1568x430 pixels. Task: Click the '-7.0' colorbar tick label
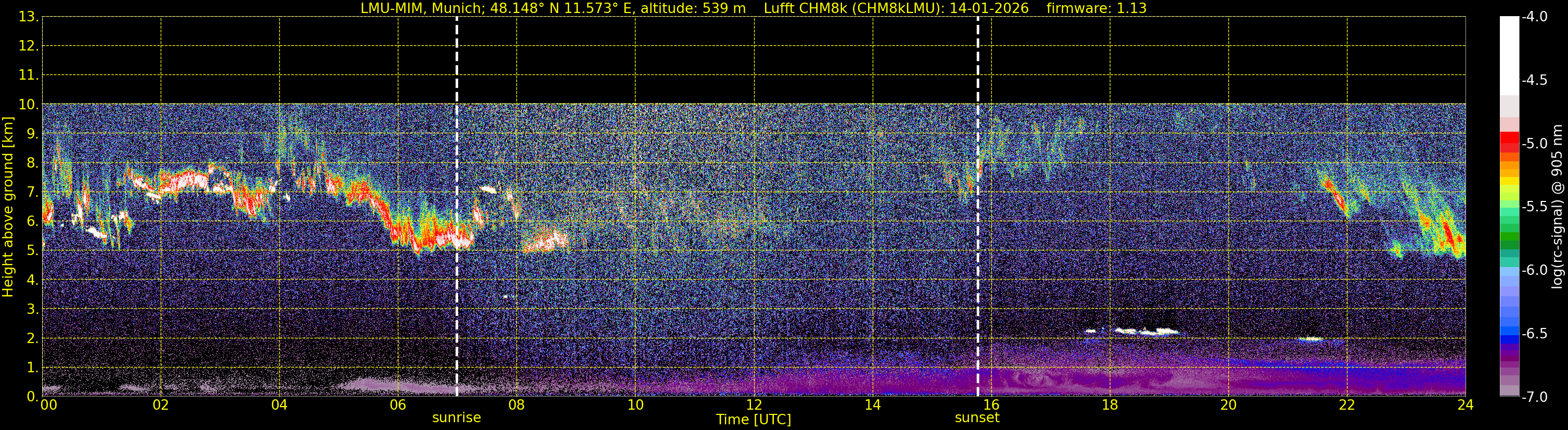[x=1534, y=397]
